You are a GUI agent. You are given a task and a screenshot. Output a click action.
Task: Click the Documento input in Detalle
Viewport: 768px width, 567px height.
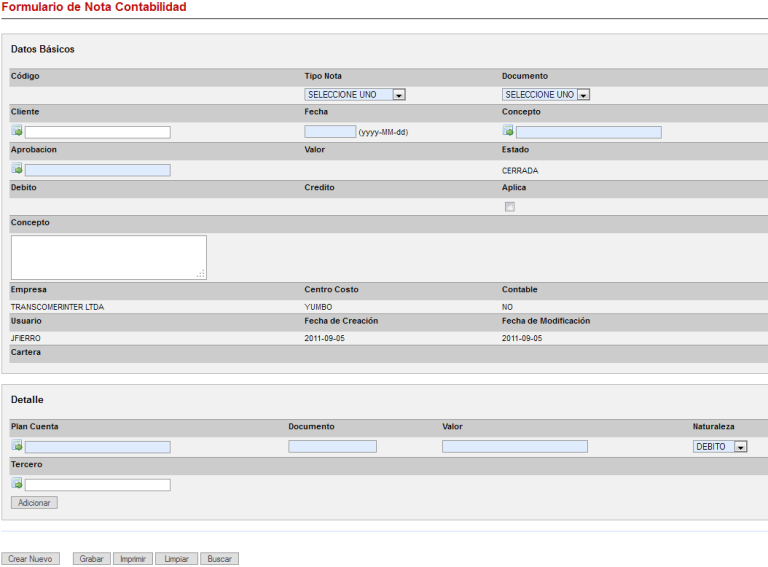point(332,447)
